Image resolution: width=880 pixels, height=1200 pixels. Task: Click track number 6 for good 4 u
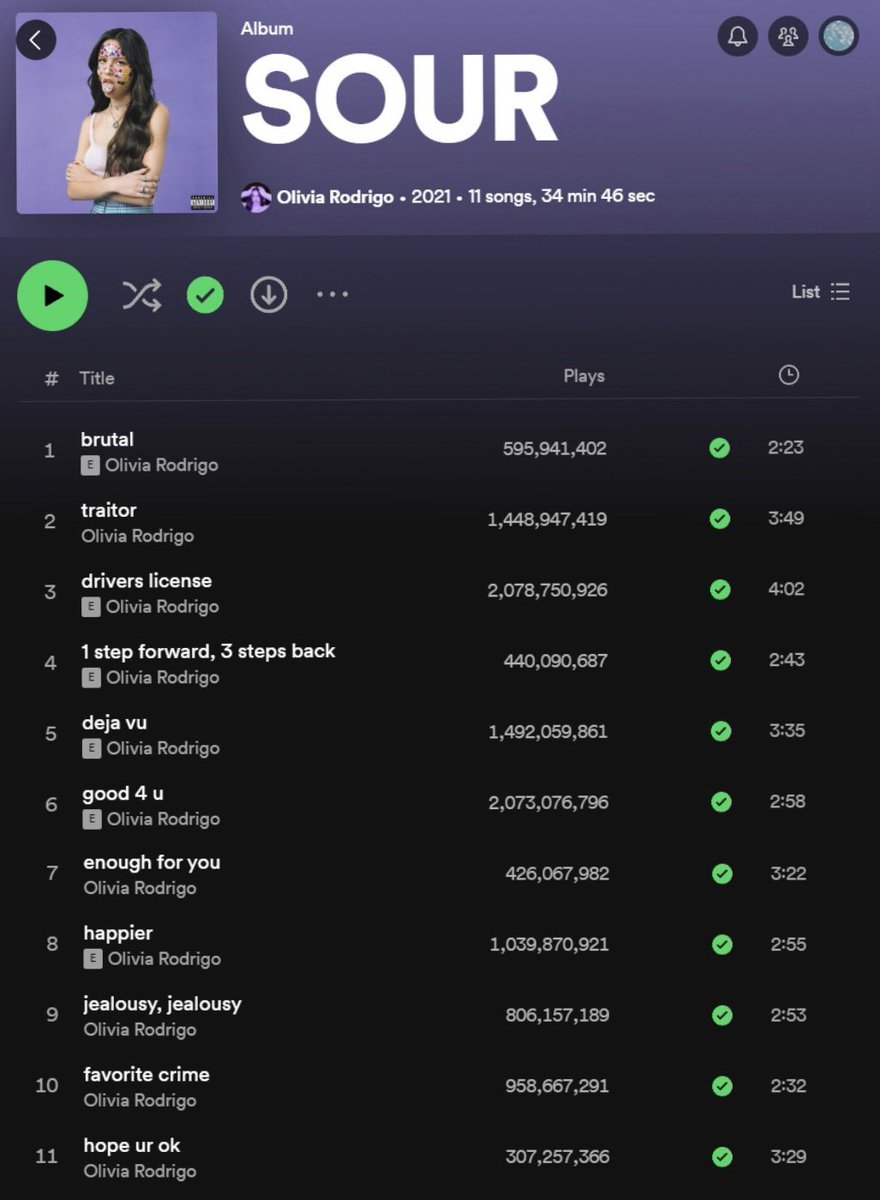(51, 805)
